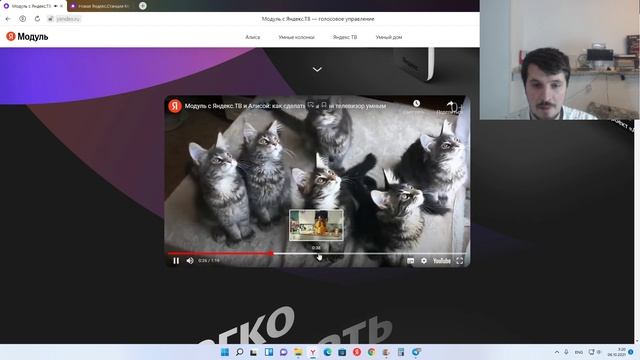The height and width of the screenshot is (360, 640).
Task: Open the red round app on taskbar
Action: click(357, 352)
